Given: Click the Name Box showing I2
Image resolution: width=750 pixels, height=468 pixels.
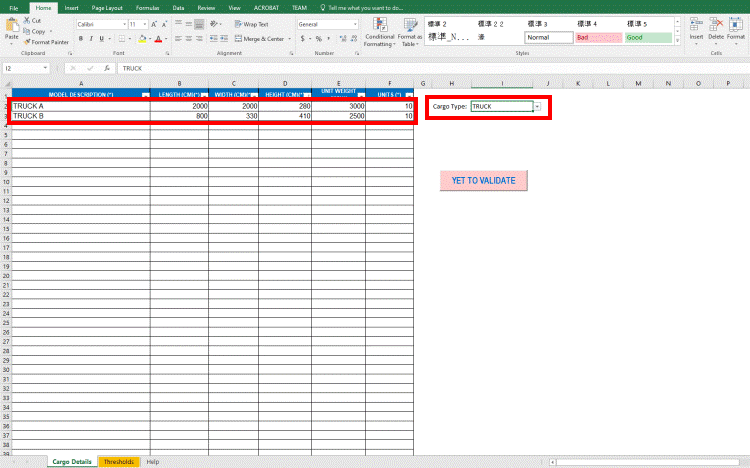Looking at the screenshot, I should click(x=28, y=68).
